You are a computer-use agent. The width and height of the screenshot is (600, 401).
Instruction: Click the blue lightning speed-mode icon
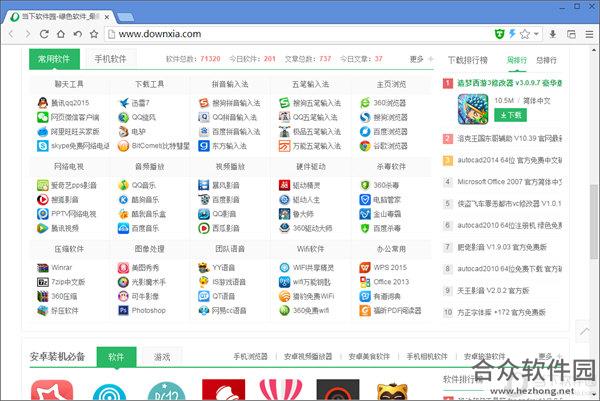coord(512,34)
